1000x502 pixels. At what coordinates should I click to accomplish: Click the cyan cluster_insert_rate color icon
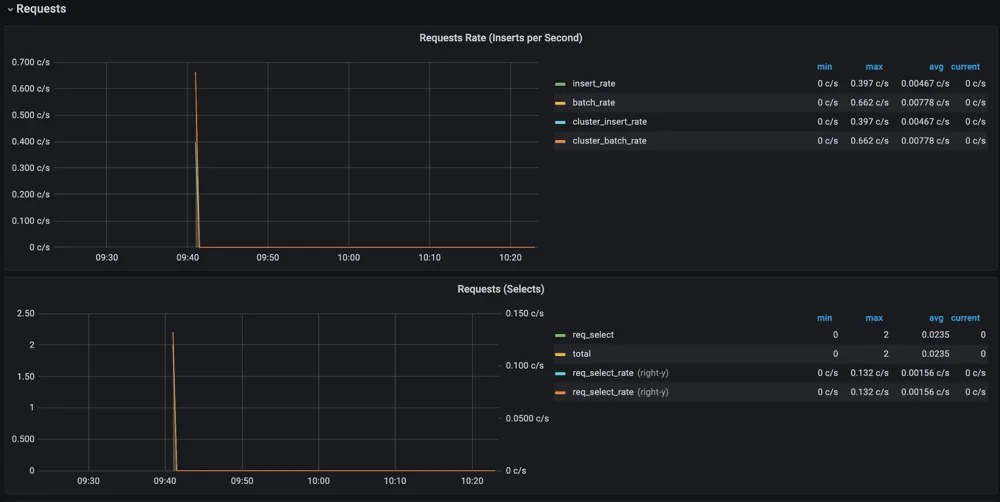pos(560,122)
